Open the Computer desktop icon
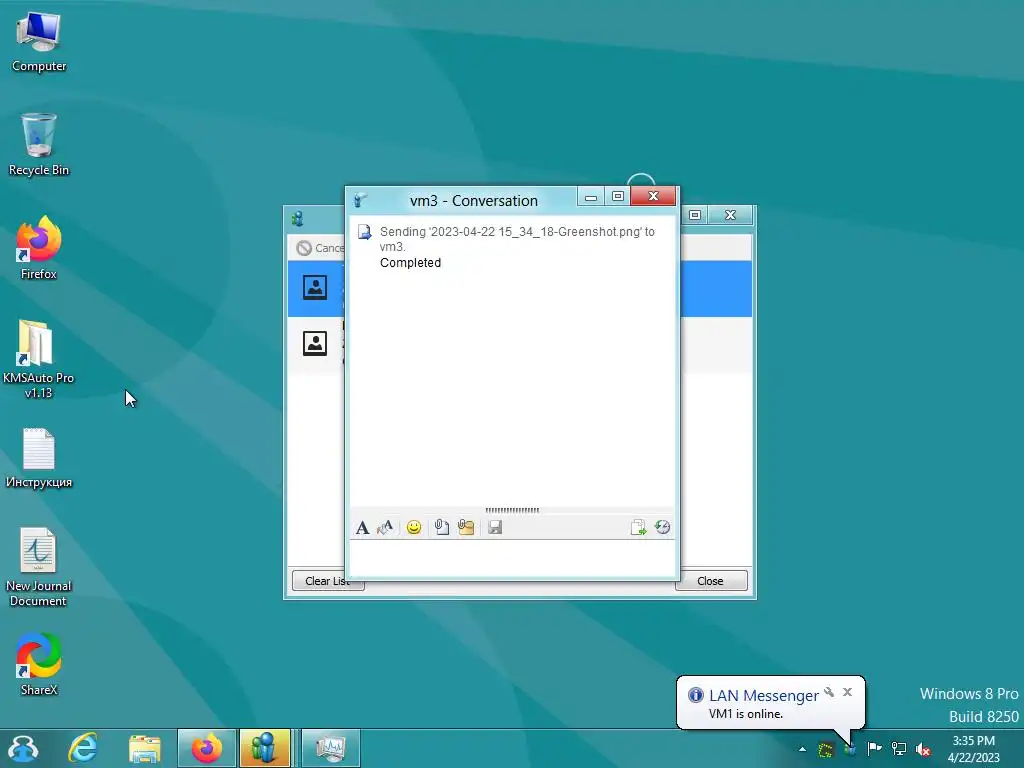 [x=39, y=40]
